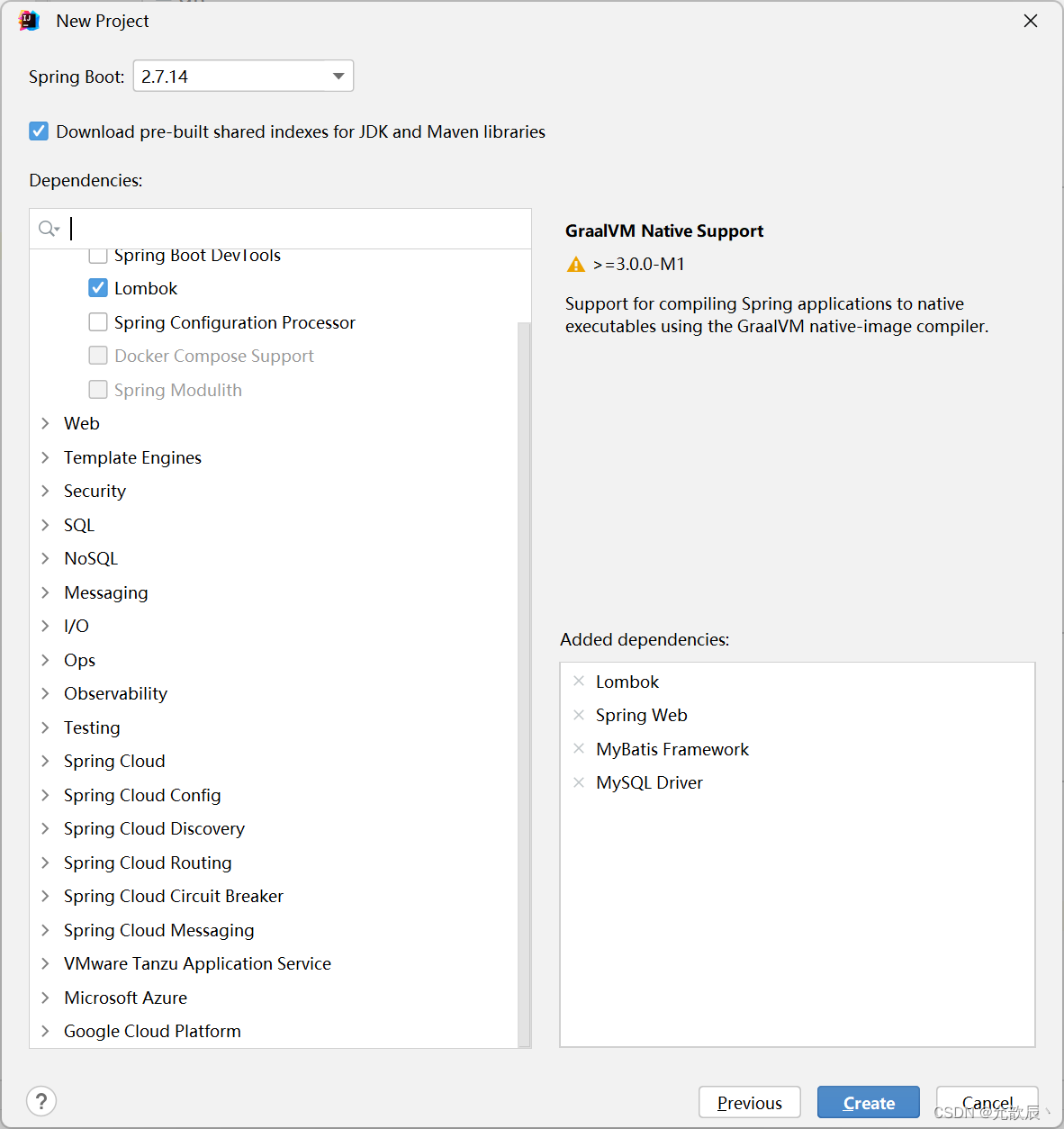Click the search magnifier icon in dependencies

[49, 229]
